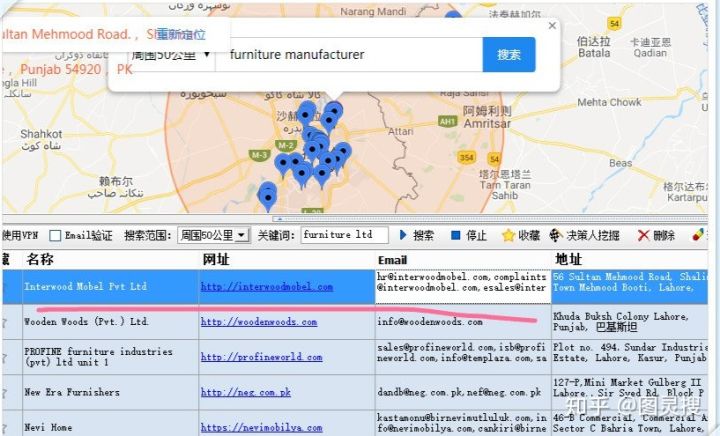Select the New Era Furnishers row name
720x436 pixels.
coord(72,392)
